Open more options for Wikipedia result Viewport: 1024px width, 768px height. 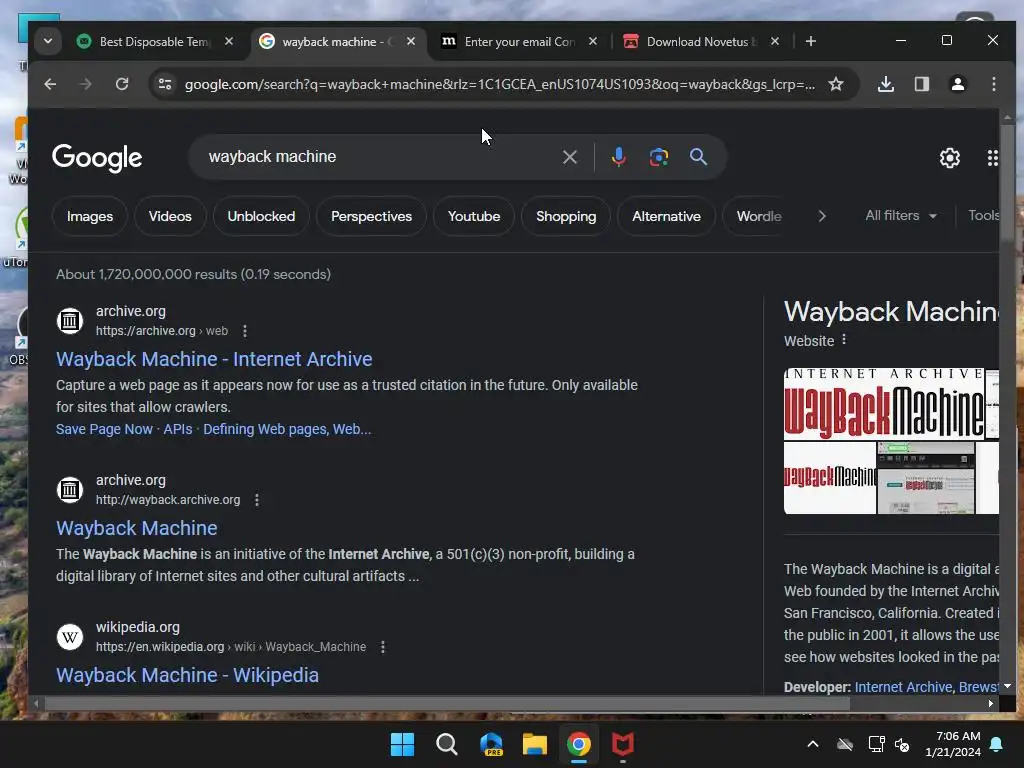point(383,647)
